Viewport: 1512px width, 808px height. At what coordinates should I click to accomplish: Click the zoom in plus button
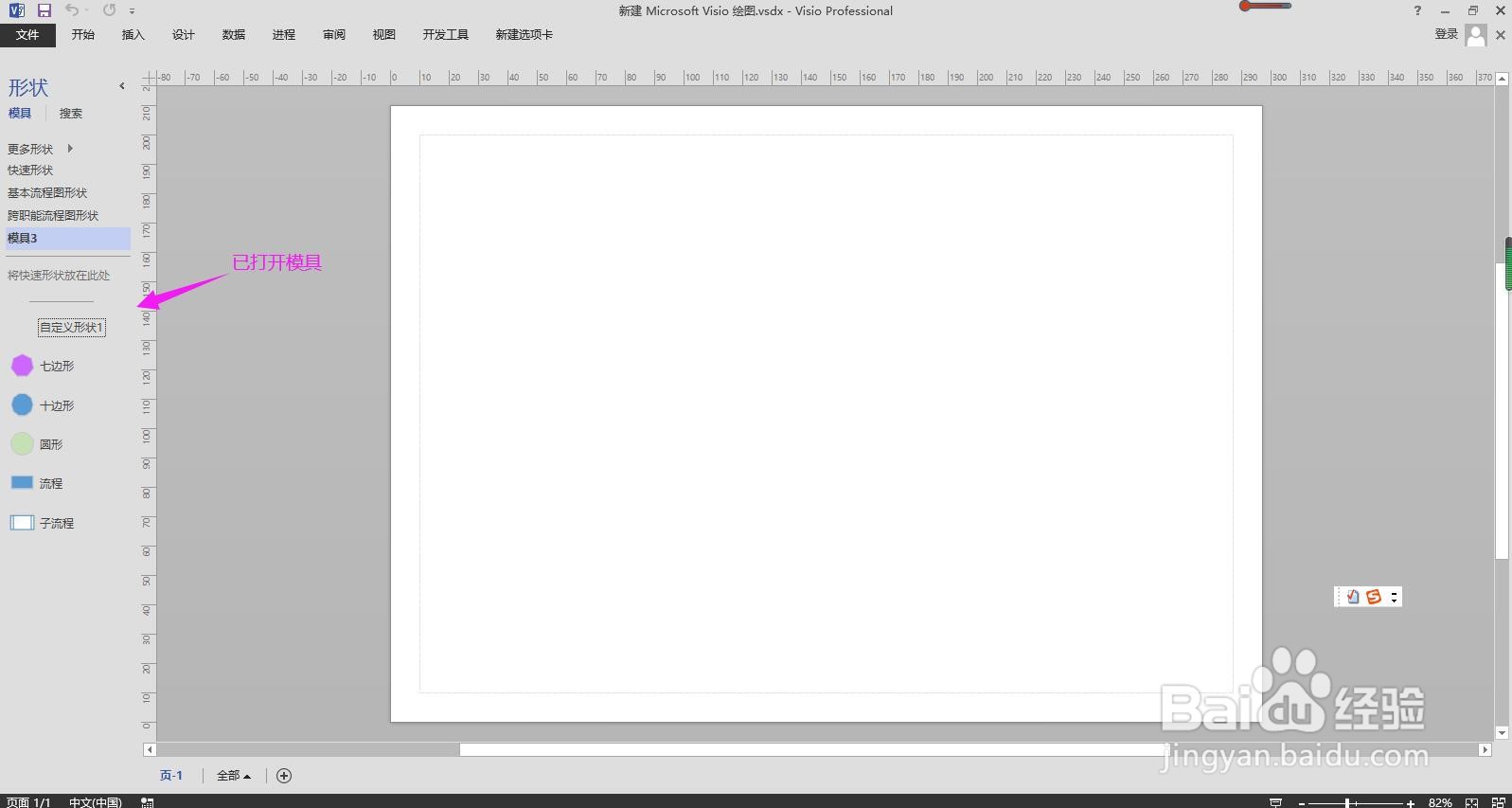pos(1411,803)
